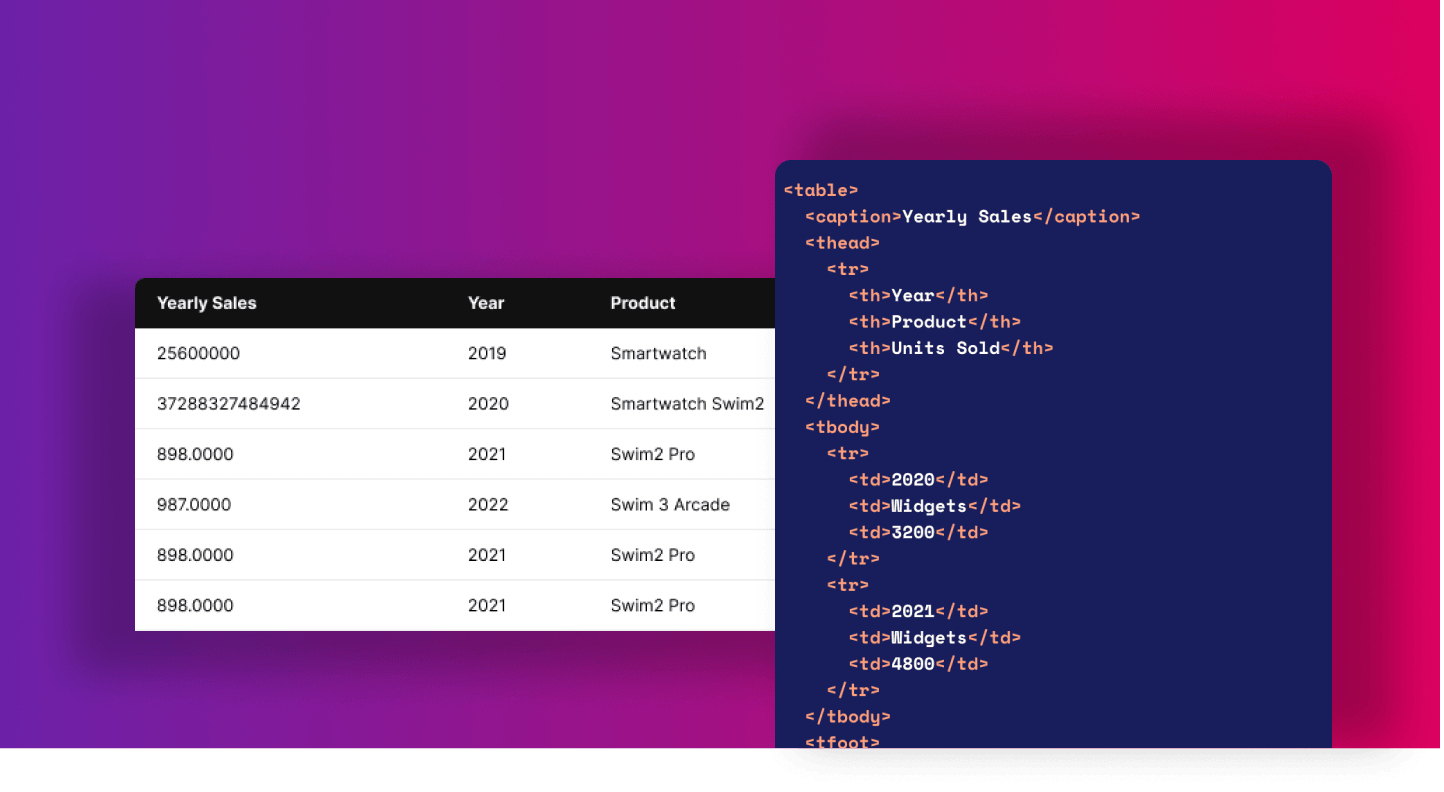
Task: Click the "Product" table column header
Action: click(x=643, y=303)
